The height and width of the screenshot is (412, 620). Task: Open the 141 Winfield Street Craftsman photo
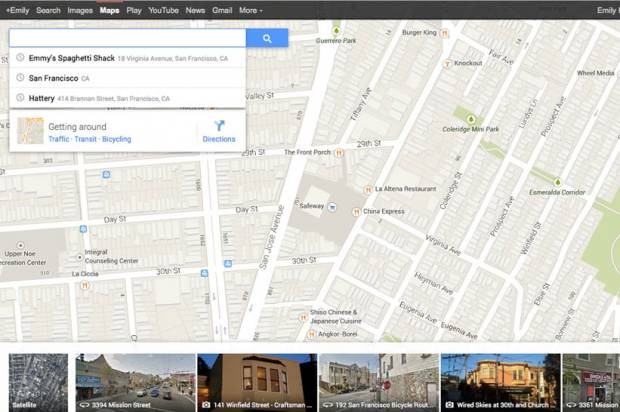pyautogui.click(x=257, y=382)
